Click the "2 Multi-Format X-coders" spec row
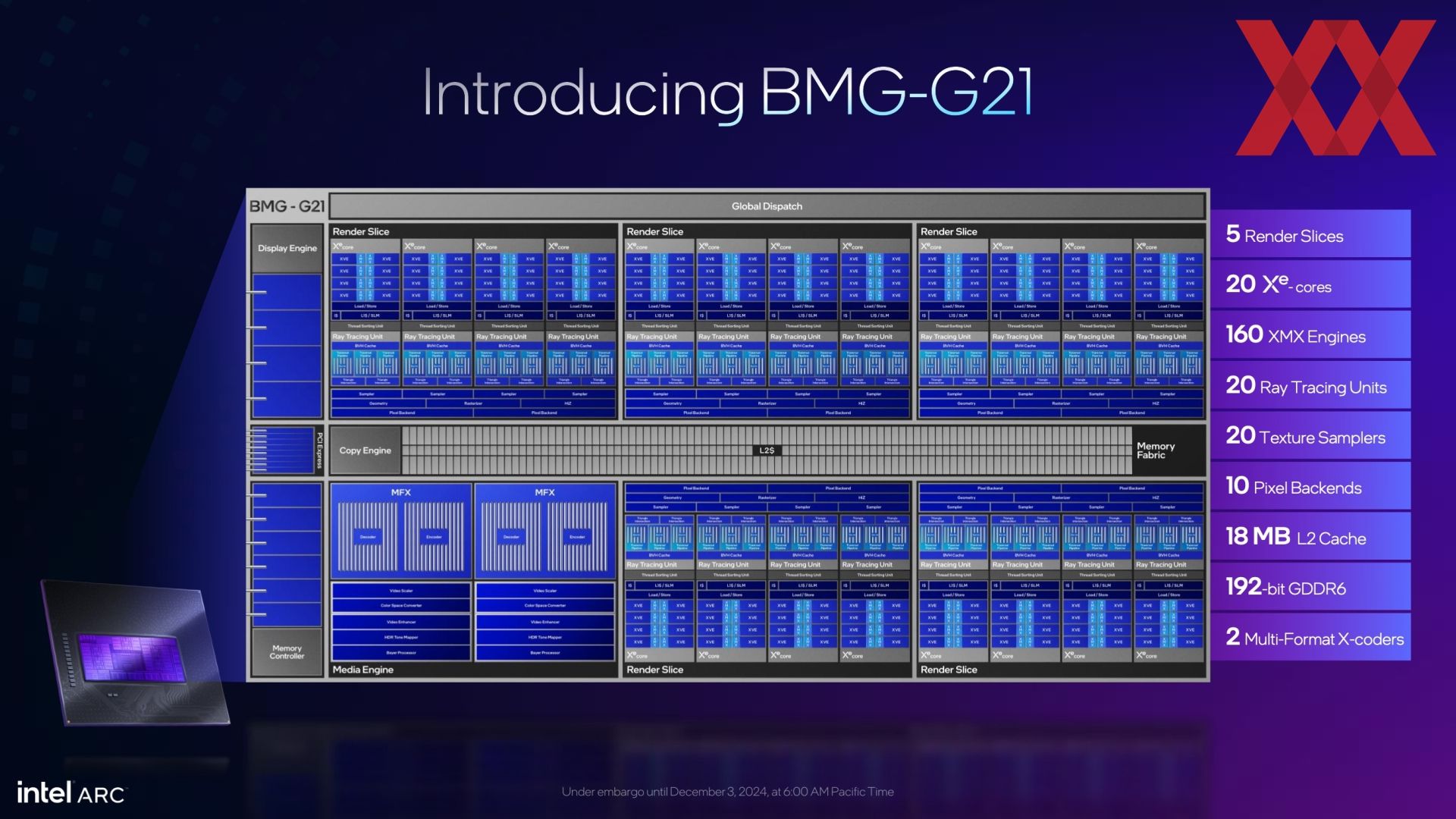Image resolution: width=1456 pixels, height=819 pixels. click(x=1310, y=637)
